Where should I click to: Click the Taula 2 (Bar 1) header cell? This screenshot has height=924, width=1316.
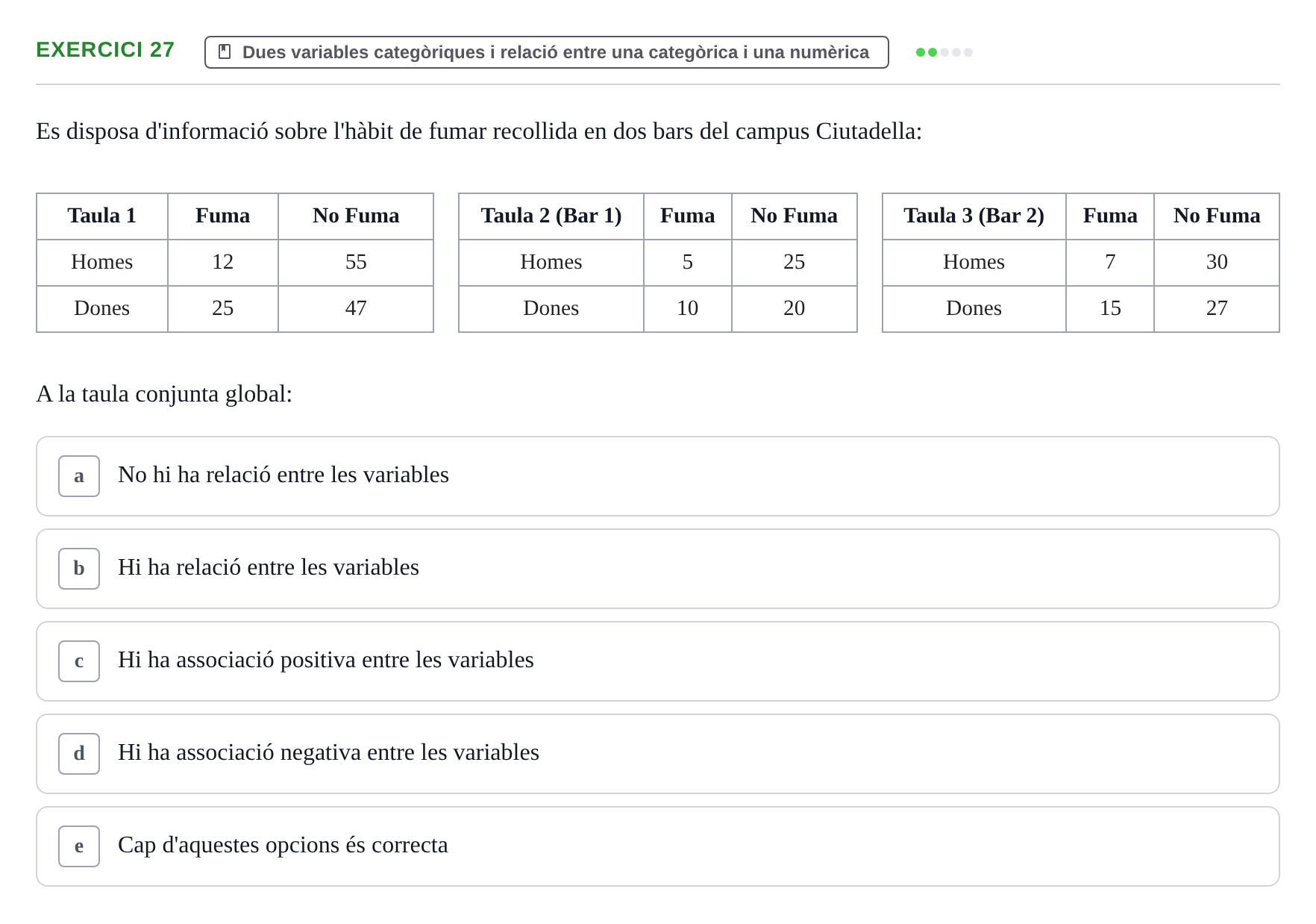click(551, 216)
